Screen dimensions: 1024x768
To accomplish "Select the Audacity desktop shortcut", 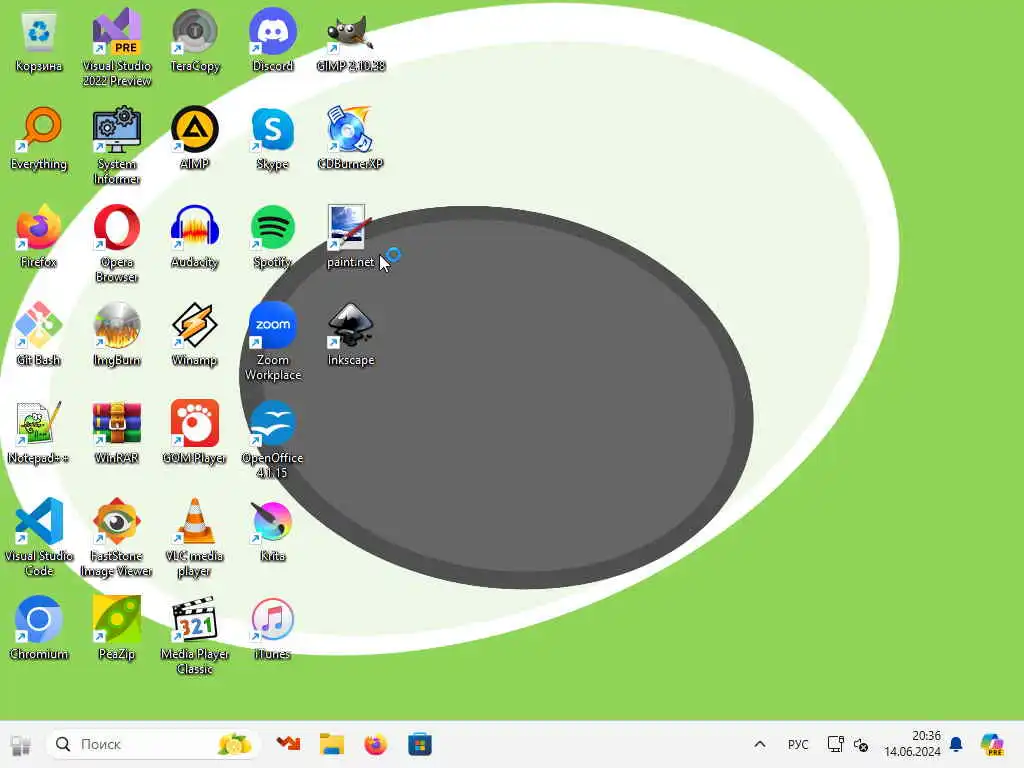I will (195, 236).
